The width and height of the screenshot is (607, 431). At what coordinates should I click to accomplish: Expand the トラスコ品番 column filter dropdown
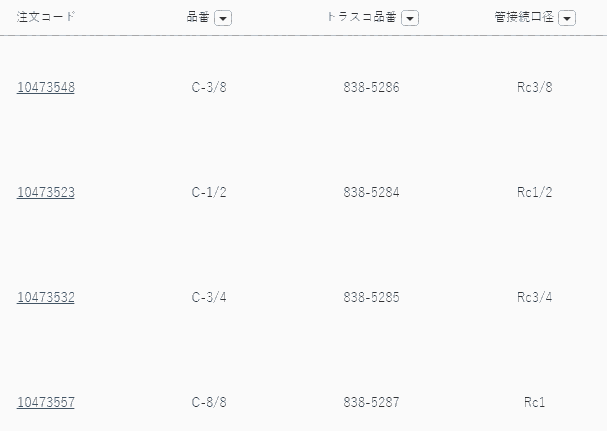pyautogui.click(x=410, y=18)
